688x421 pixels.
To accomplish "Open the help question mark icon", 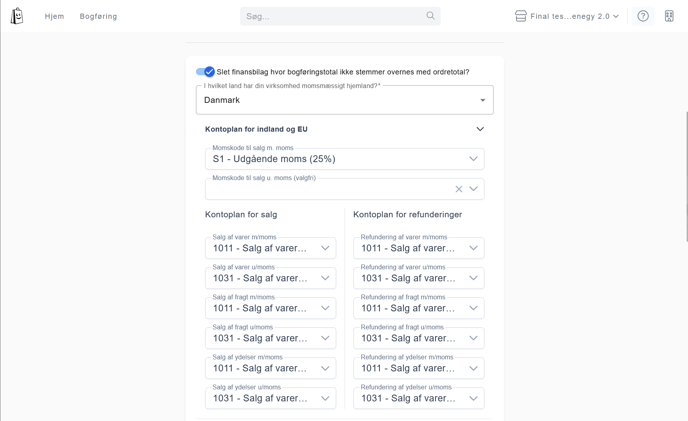I will [x=643, y=16].
